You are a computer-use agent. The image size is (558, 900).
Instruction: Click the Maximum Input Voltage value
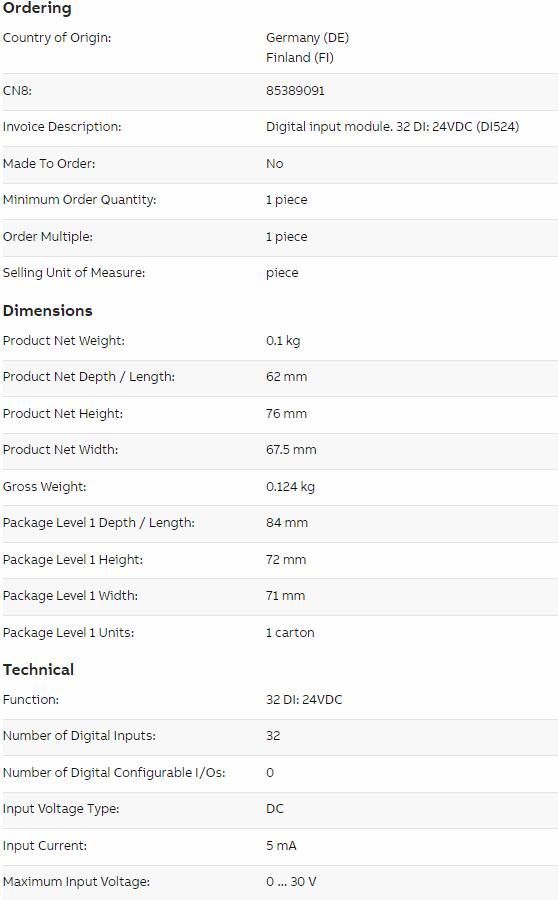coord(291,882)
